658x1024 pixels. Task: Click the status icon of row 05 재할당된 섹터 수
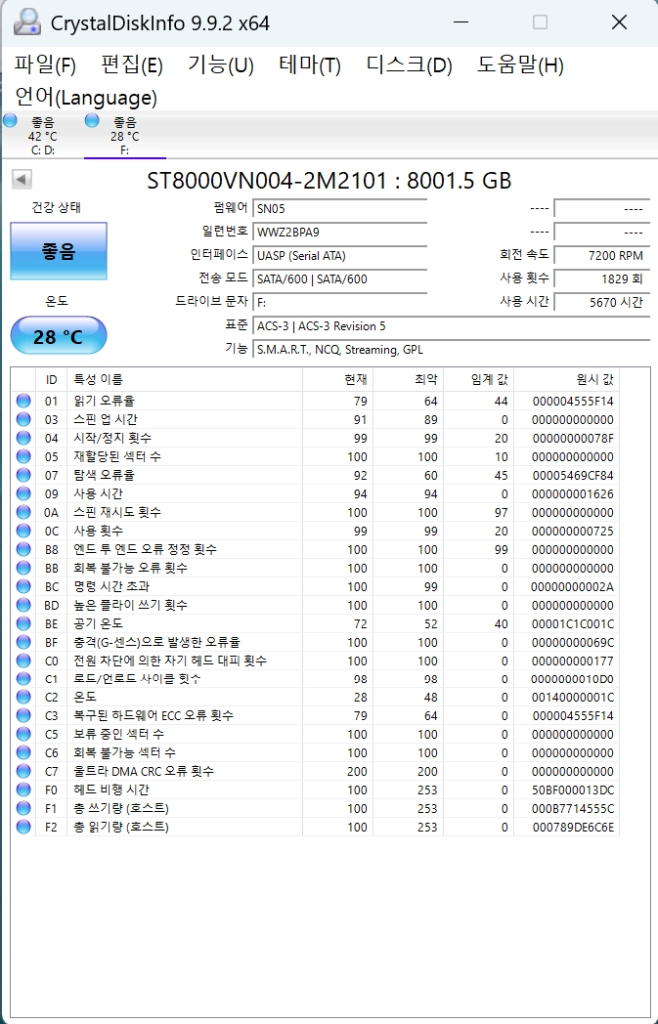pos(24,456)
